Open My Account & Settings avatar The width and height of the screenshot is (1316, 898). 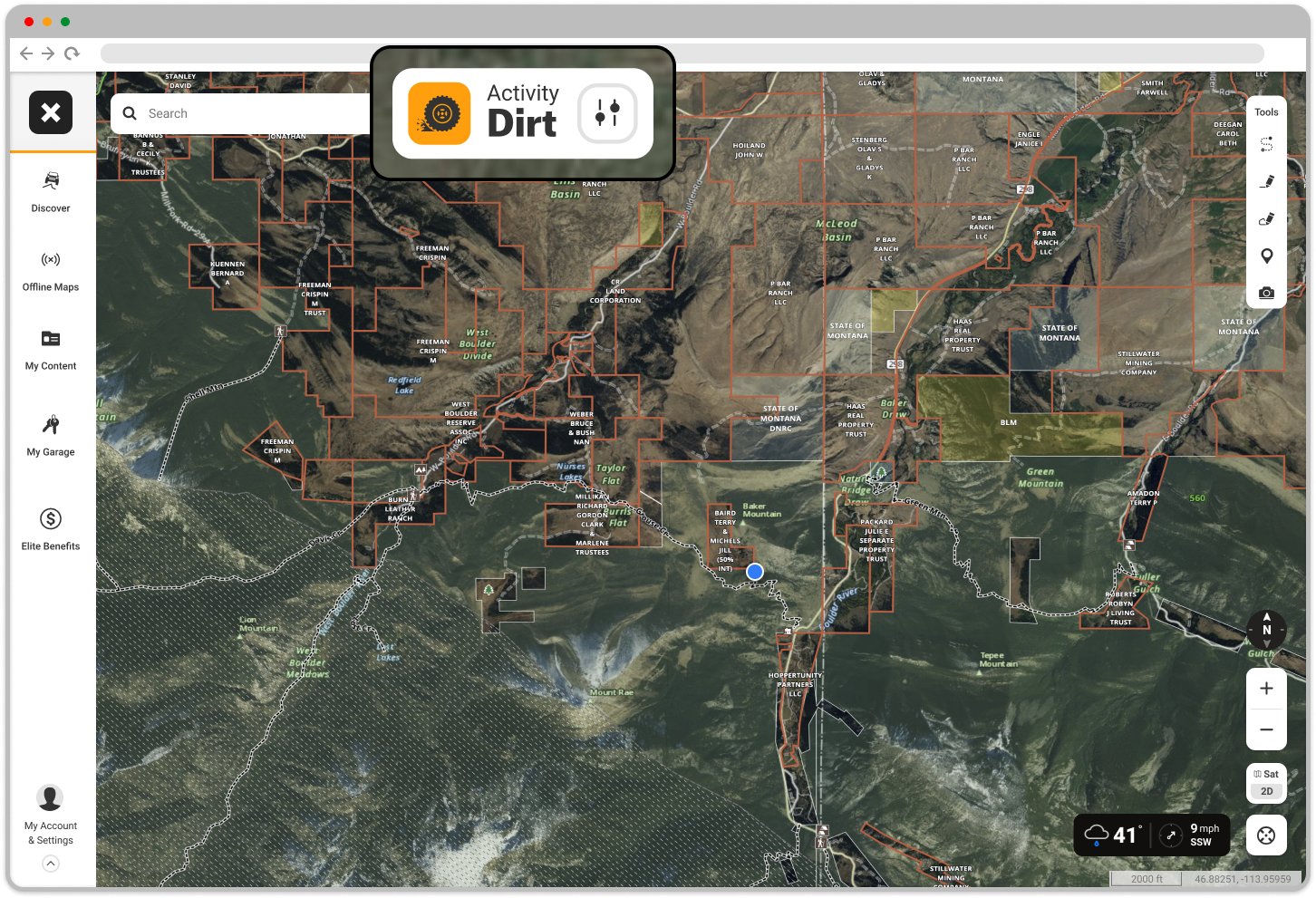(x=50, y=797)
